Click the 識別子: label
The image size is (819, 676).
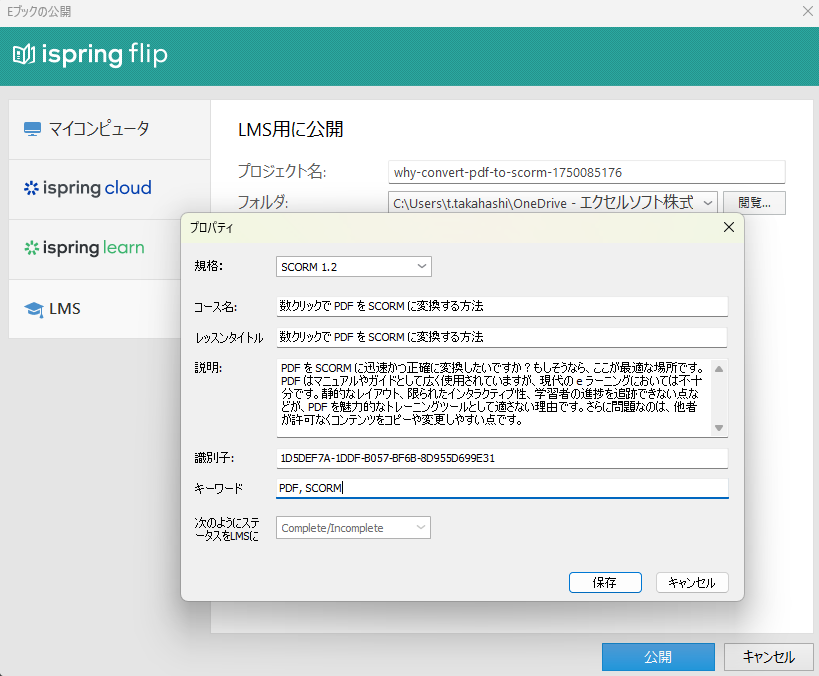[x=214, y=458]
